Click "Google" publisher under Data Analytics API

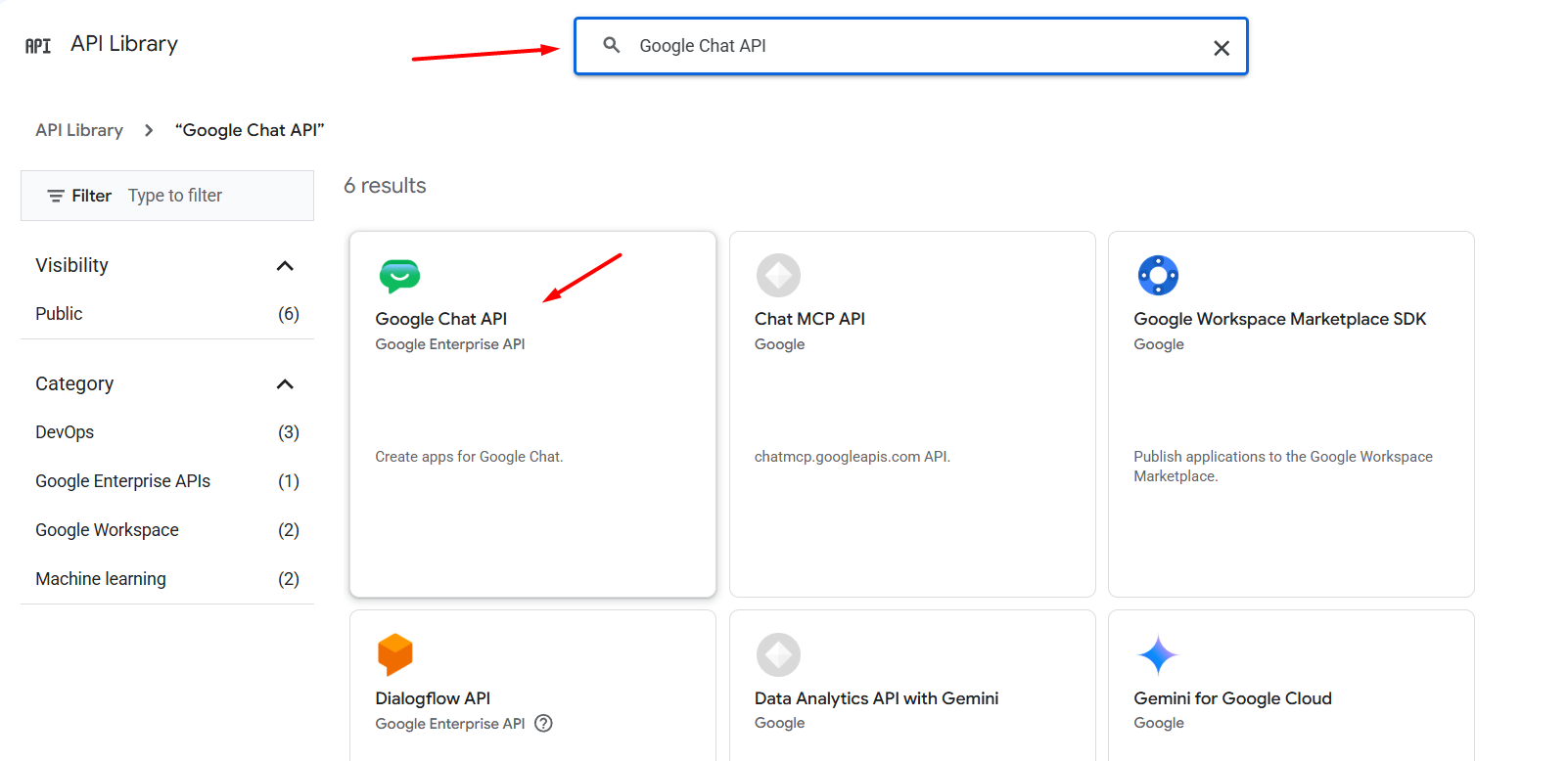pos(779,723)
